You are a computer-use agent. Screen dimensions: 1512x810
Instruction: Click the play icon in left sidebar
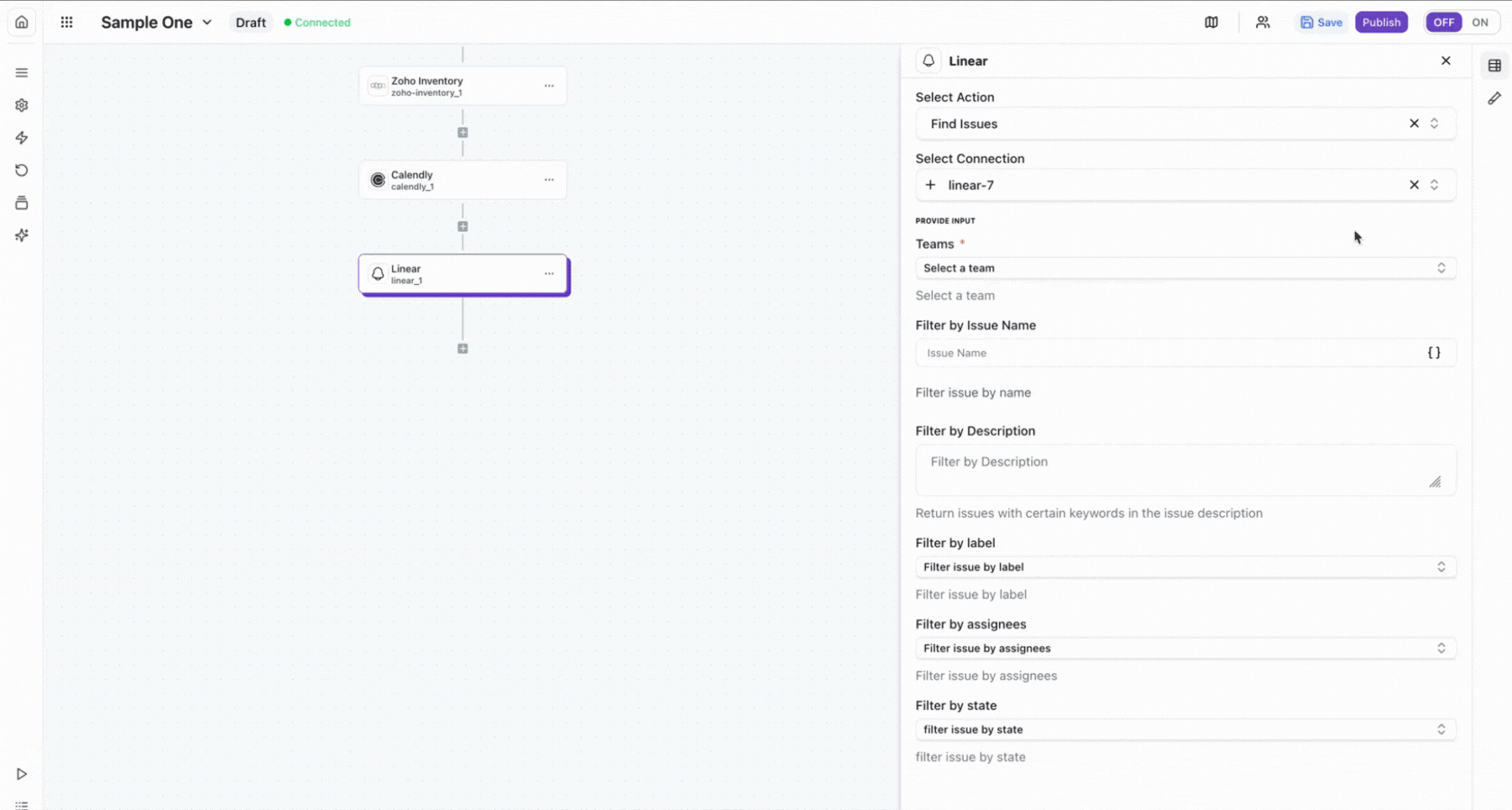pyautogui.click(x=22, y=774)
